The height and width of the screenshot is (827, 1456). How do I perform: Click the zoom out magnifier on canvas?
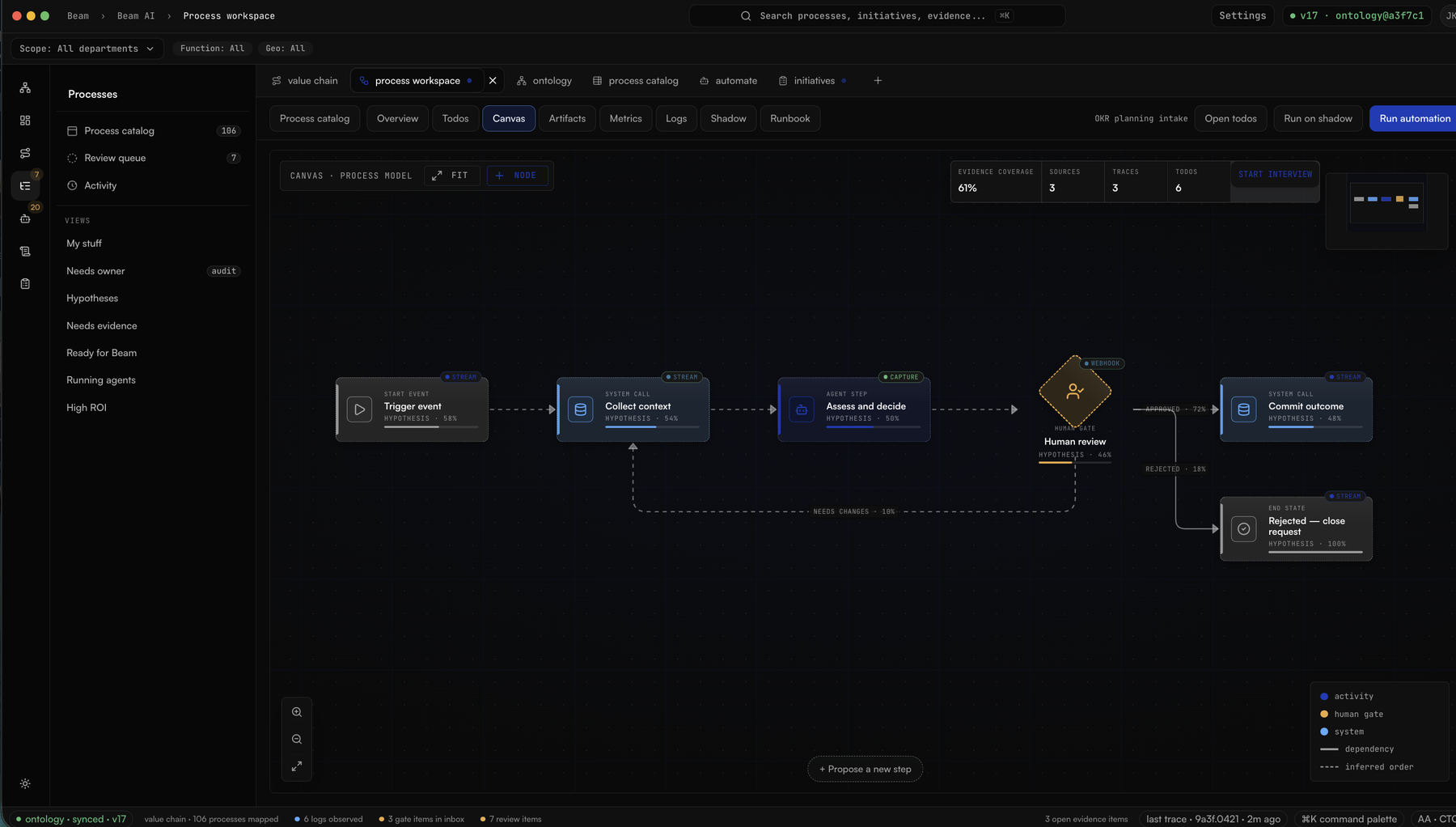297,739
